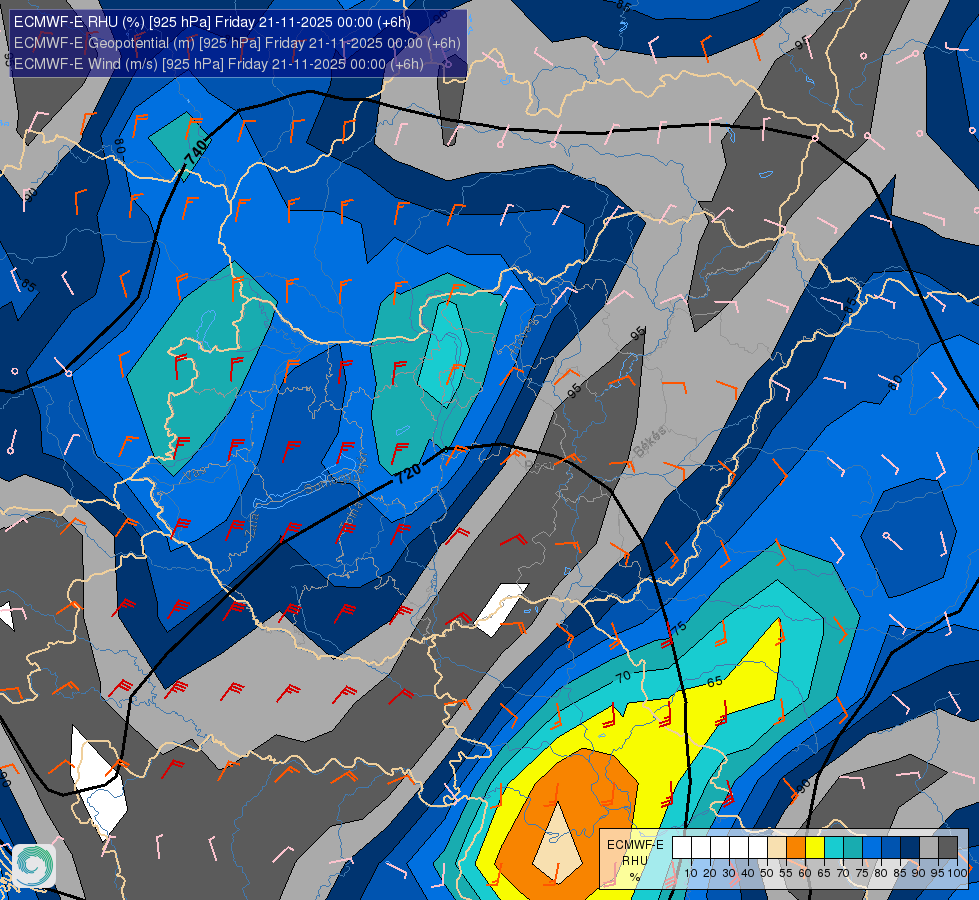Click the white 40–50 legend swatch
This screenshot has height=900, width=979.
[x=758, y=848]
